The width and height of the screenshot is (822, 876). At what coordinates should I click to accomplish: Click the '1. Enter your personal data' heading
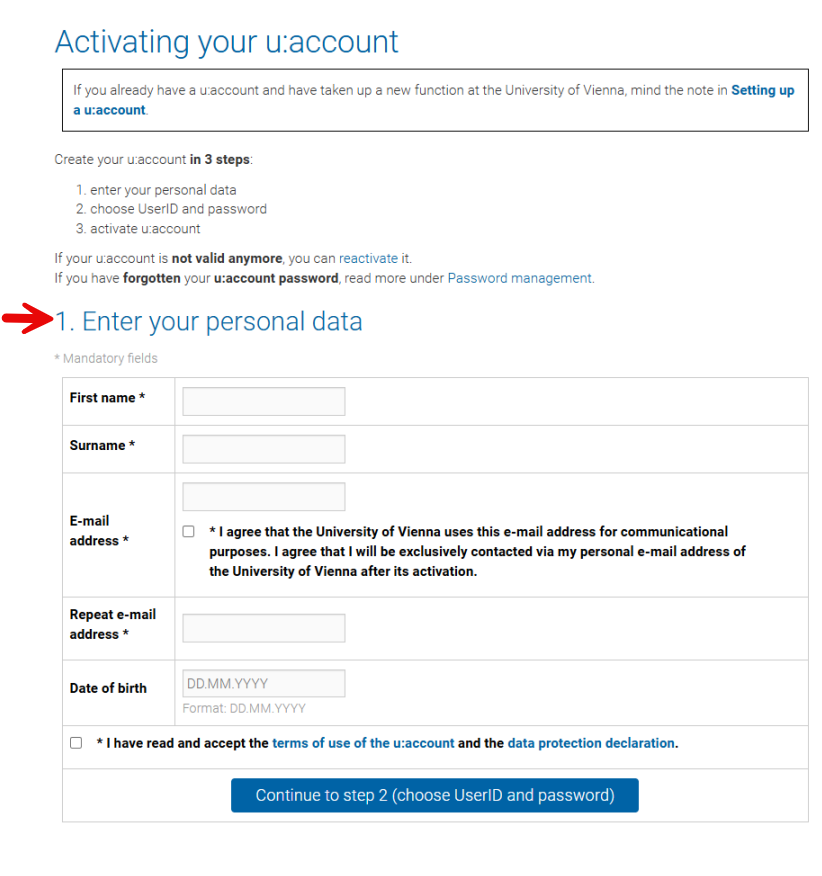click(x=209, y=321)
